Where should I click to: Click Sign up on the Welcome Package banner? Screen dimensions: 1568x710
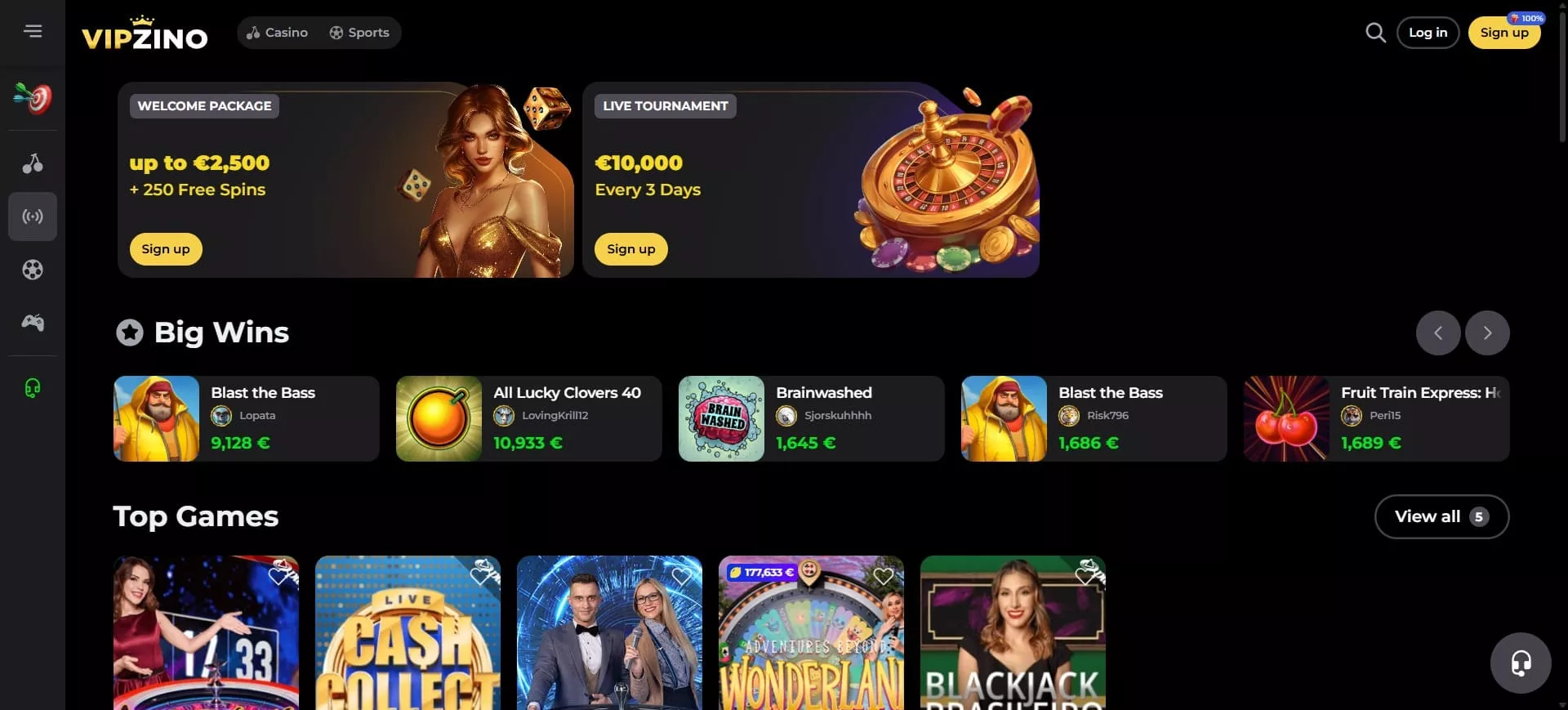[166, 249]
